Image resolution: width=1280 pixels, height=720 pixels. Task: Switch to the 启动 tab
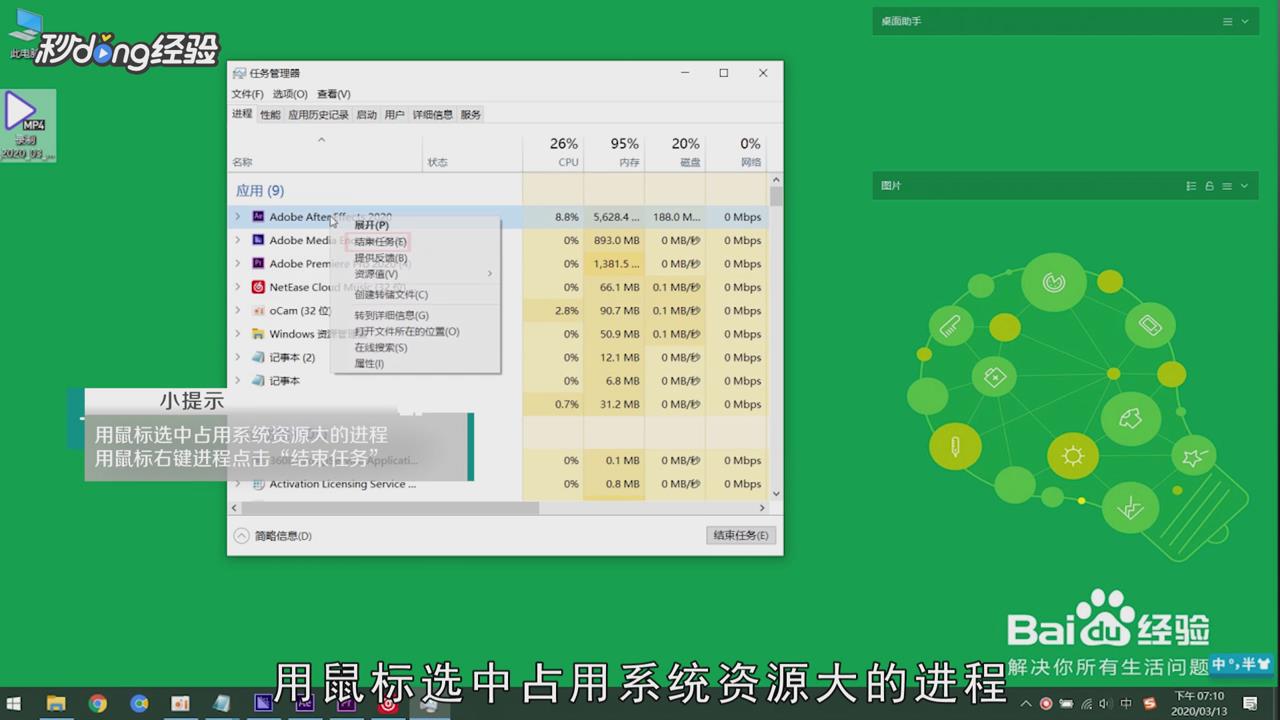tap(367, 115)
